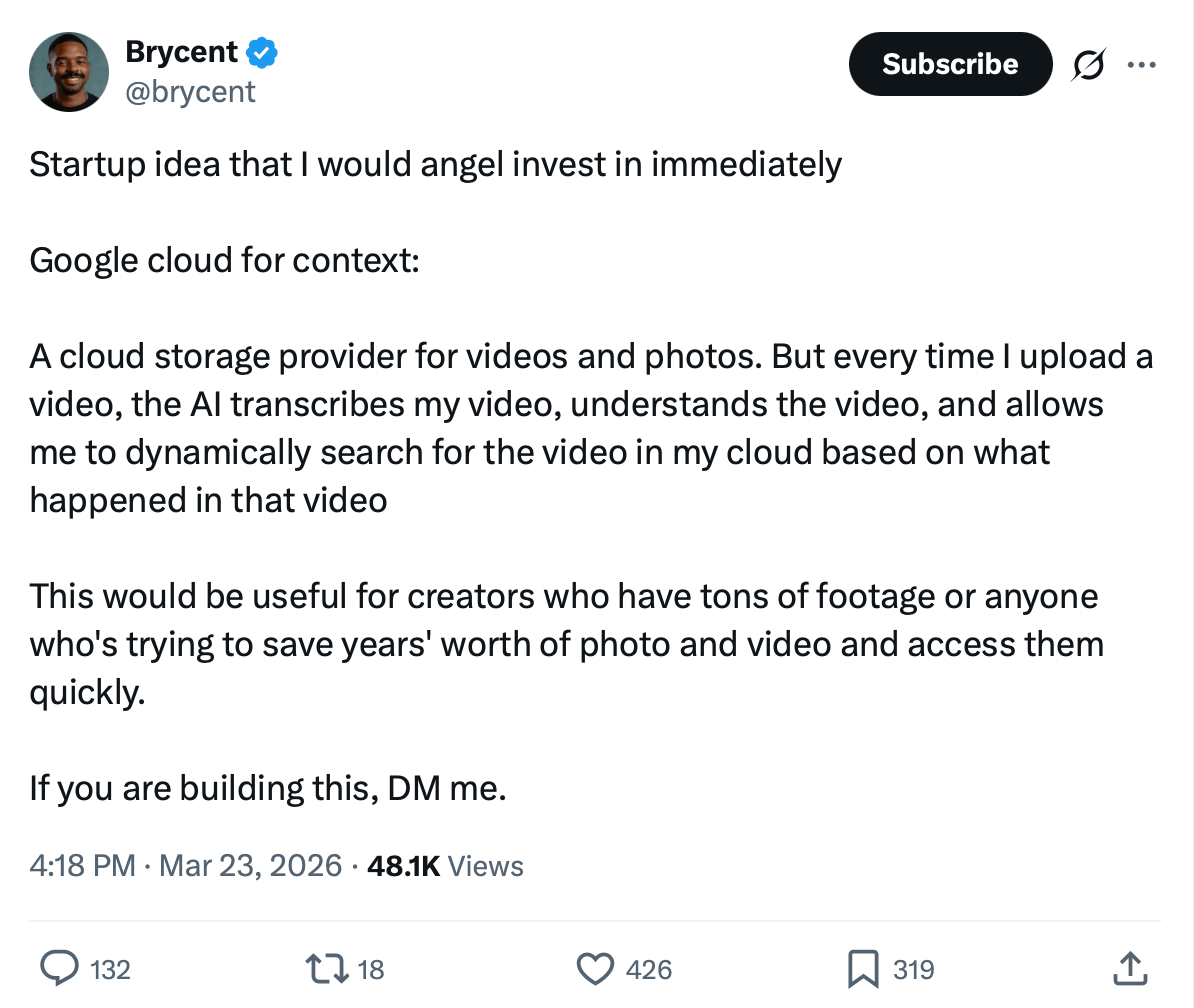Click the 132 replies count
The height and width of the screenshot is (1008, 1194).
pyautogui.click(x=110, y=969)
